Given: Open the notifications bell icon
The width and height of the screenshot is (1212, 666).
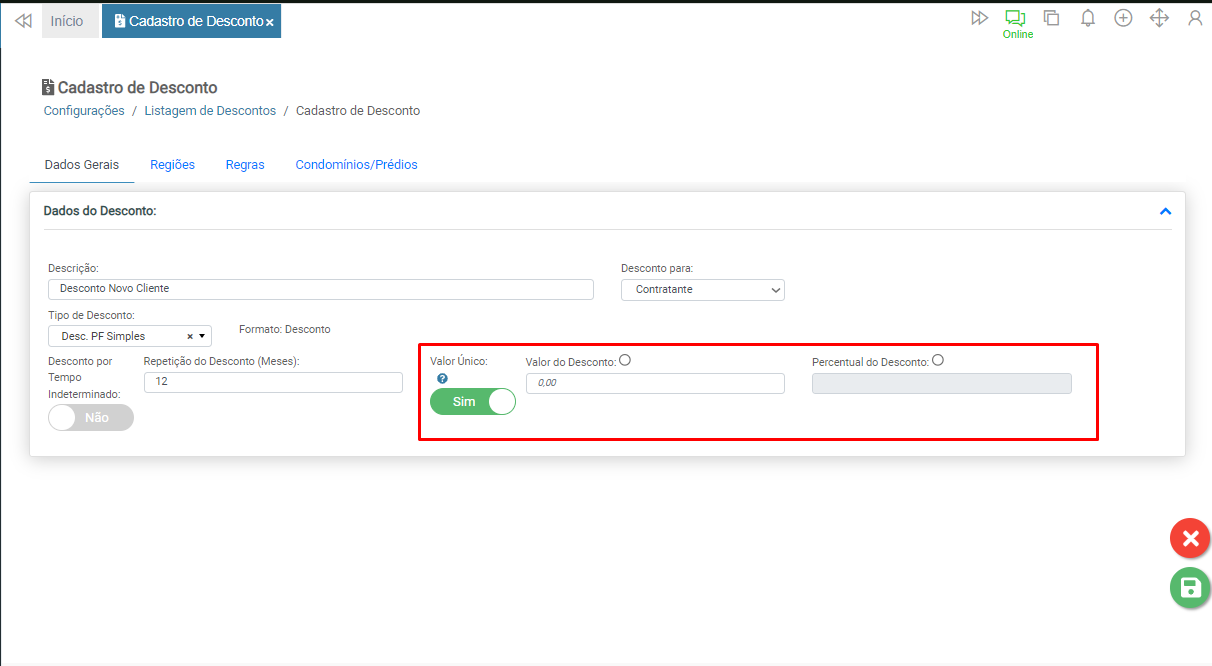Looking at the screenshot, I should 1087,18.
